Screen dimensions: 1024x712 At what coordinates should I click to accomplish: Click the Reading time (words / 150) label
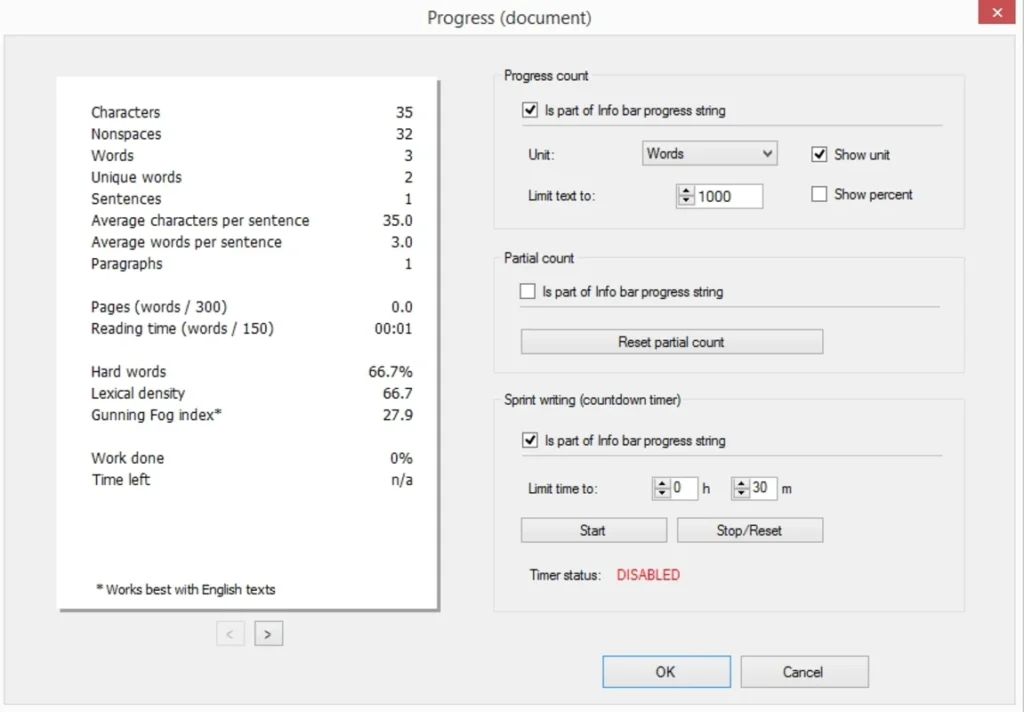click(x=182, y=329)
